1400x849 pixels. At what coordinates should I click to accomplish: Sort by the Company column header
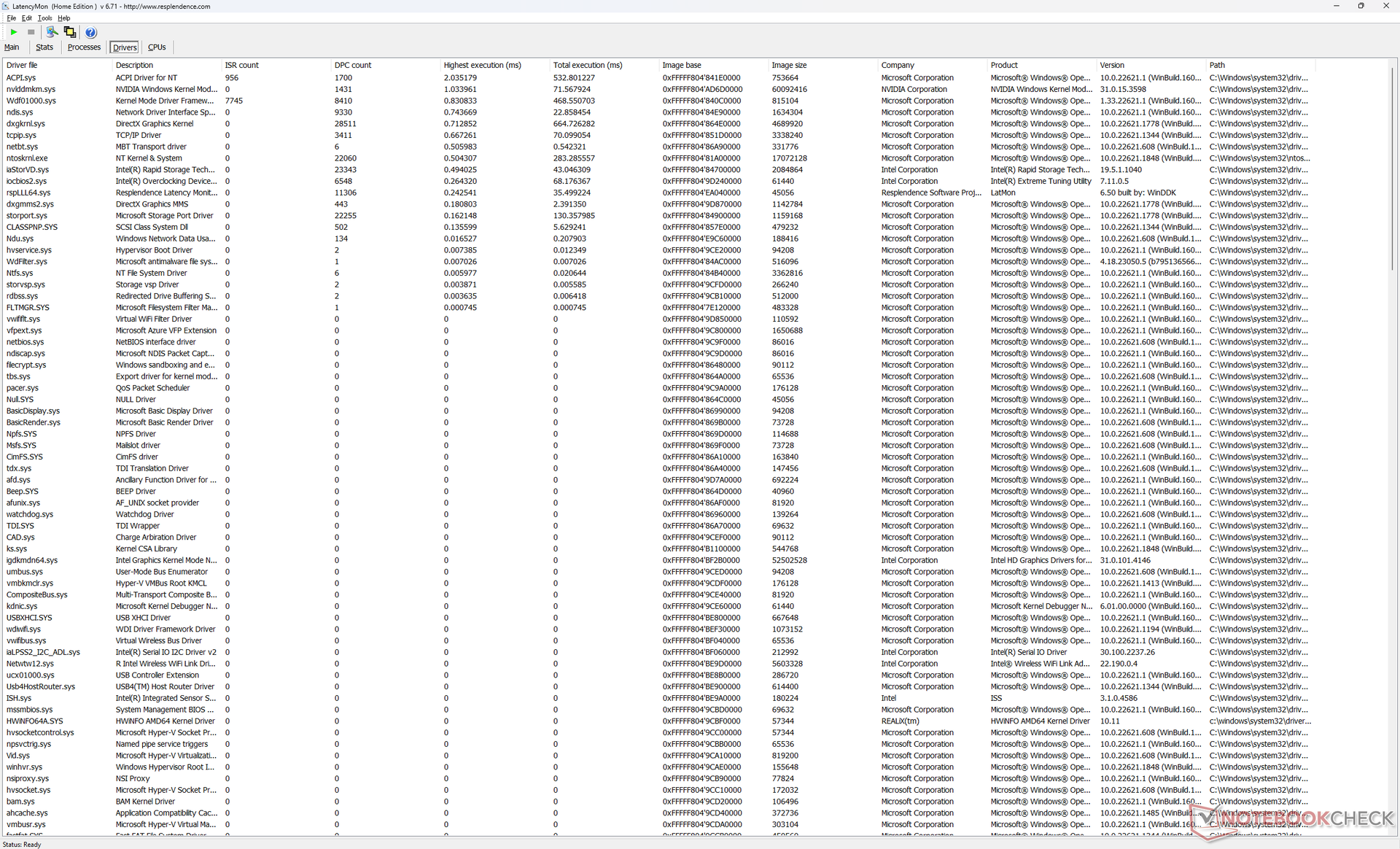point(898,65)
